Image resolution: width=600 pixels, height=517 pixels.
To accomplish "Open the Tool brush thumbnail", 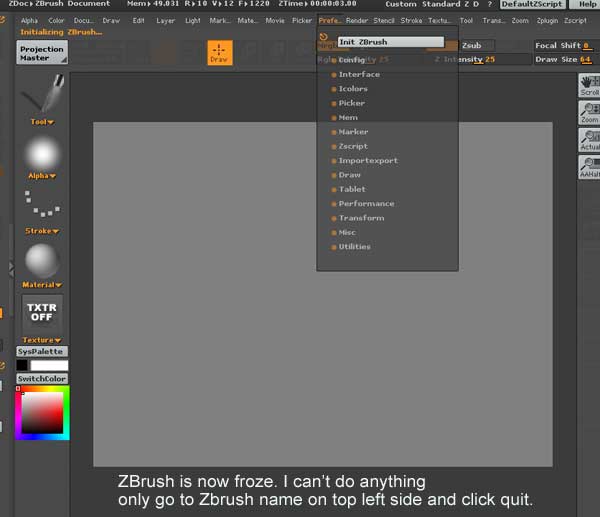I will [x=42, y=95].
